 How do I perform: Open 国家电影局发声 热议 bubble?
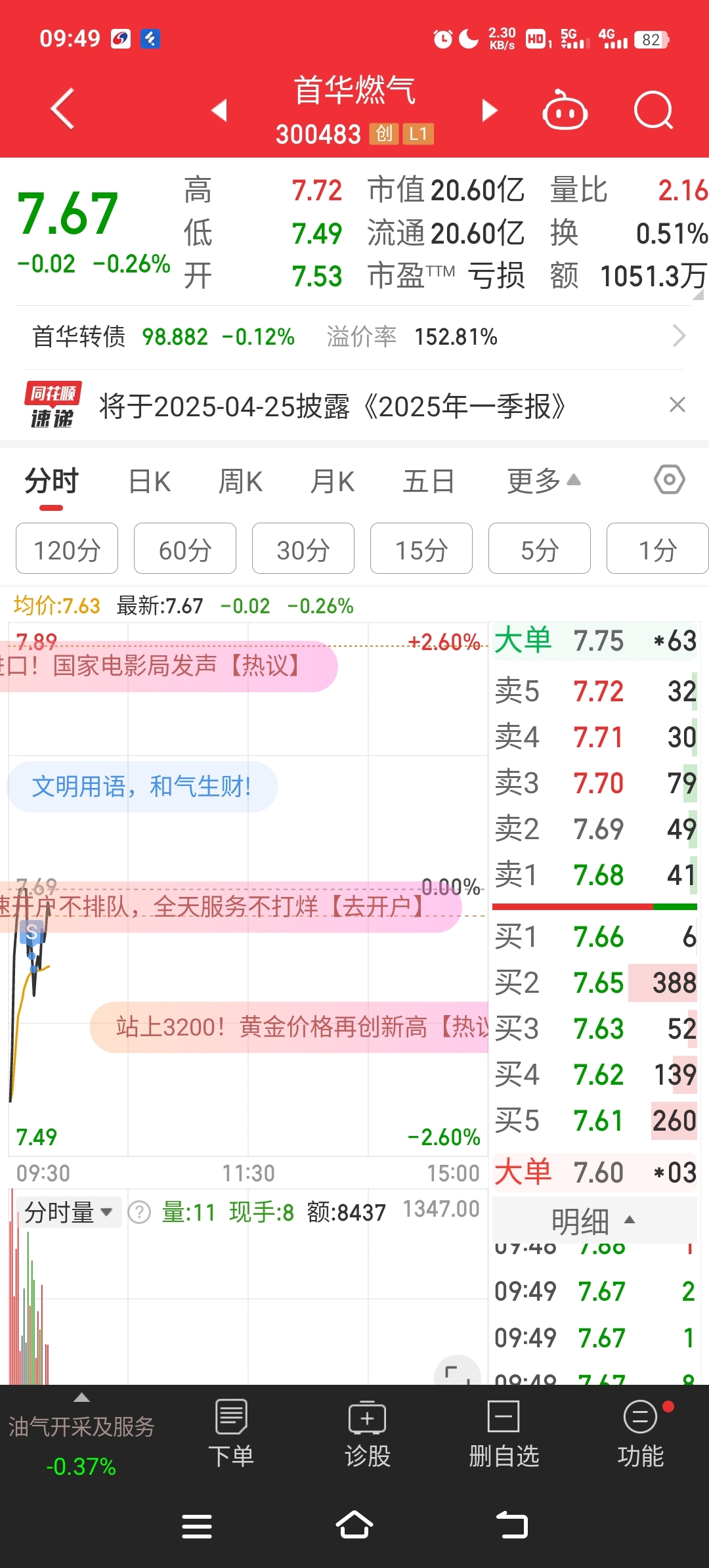pyautogui.click(x=168, y=666)
